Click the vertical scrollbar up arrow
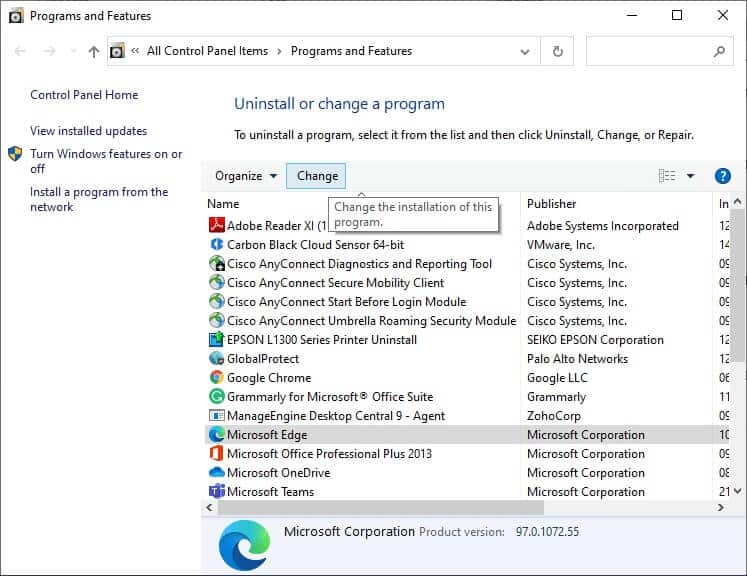Image resolution: width=747 pixels, height=576 pixels. click(x=737, y=202)
